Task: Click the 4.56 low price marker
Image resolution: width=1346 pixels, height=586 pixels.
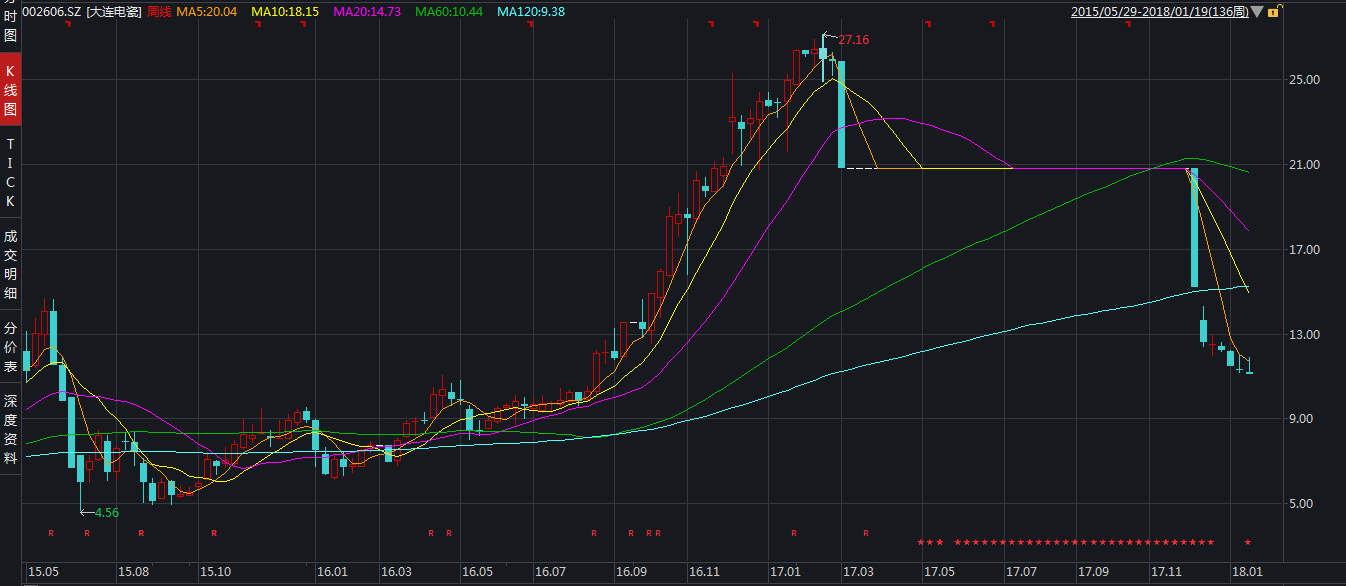Action: (x=106, y=512)
